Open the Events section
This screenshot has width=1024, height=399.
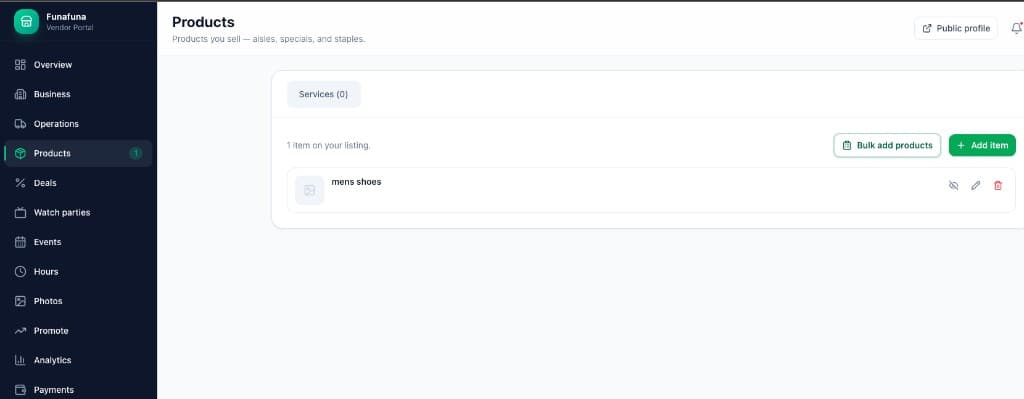click(x=78, y=242)
